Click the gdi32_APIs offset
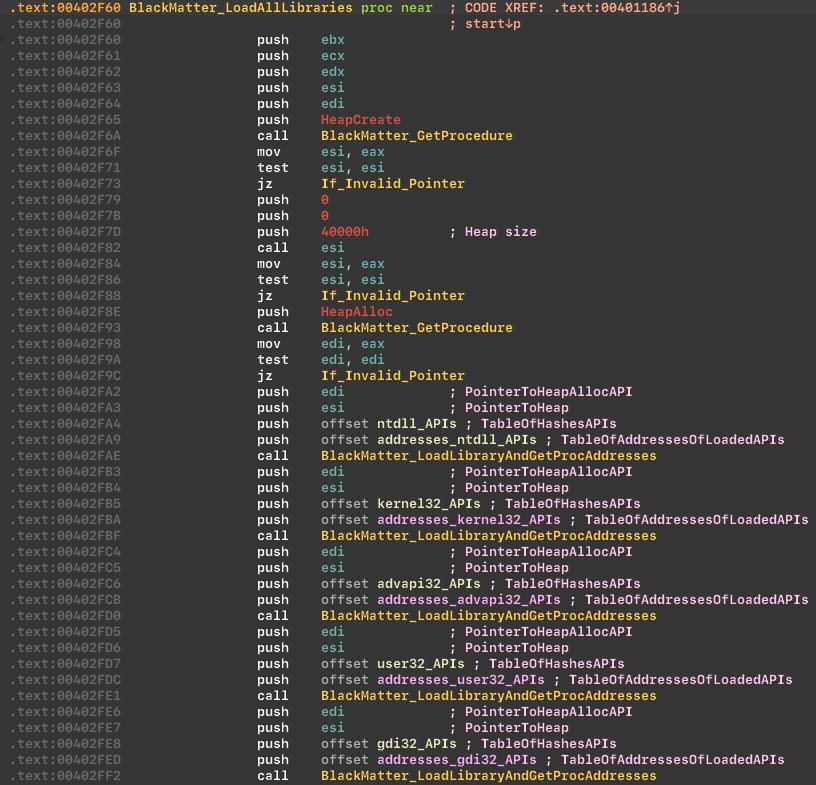This screenshot has width=816, height=785. pyautogui.click(x=416, y=744)
